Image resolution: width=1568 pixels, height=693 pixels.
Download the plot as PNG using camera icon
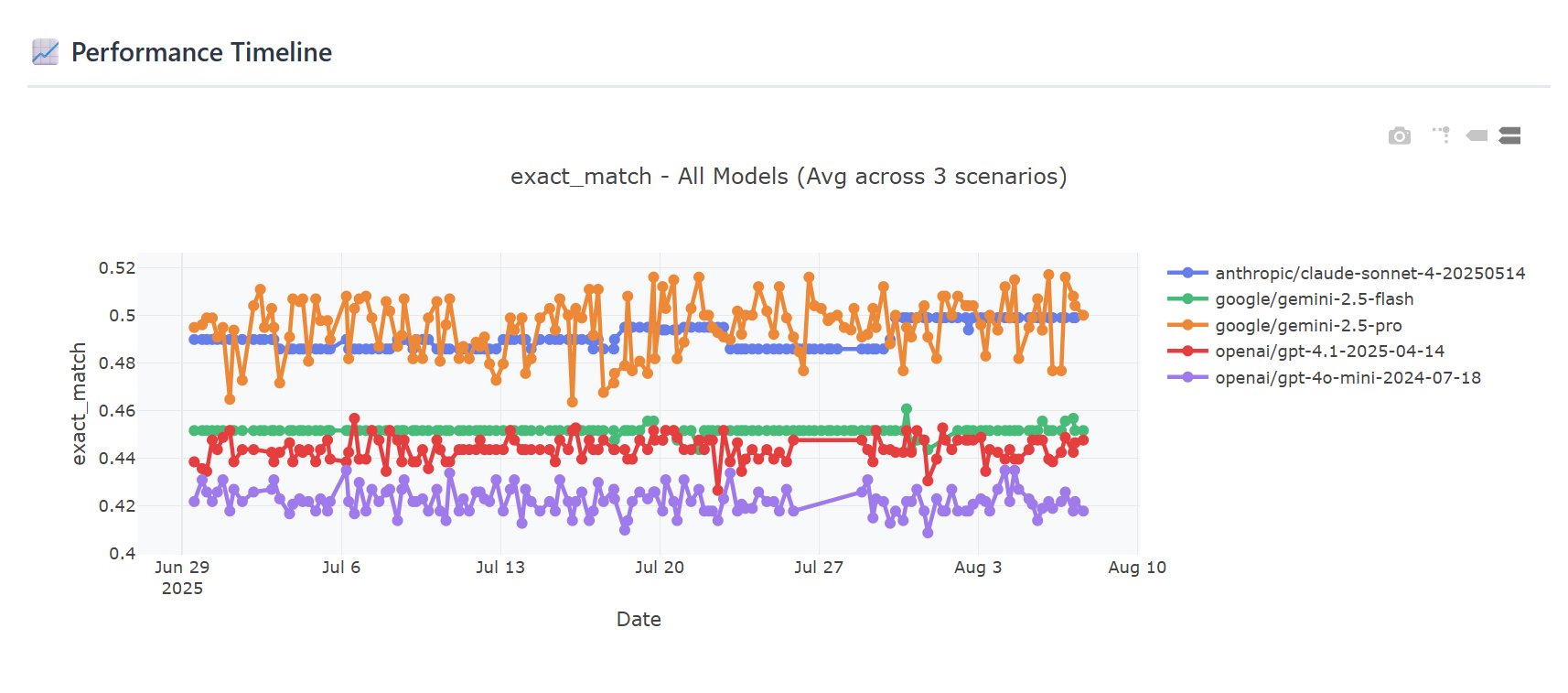[x=1399, y=136]
